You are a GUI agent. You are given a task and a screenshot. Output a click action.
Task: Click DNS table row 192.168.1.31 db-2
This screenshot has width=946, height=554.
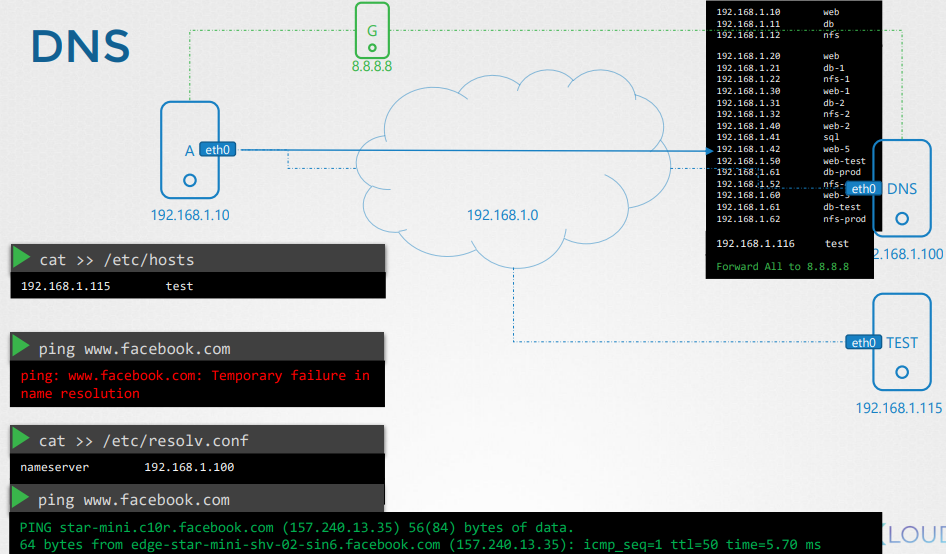(x=781, y=103)
